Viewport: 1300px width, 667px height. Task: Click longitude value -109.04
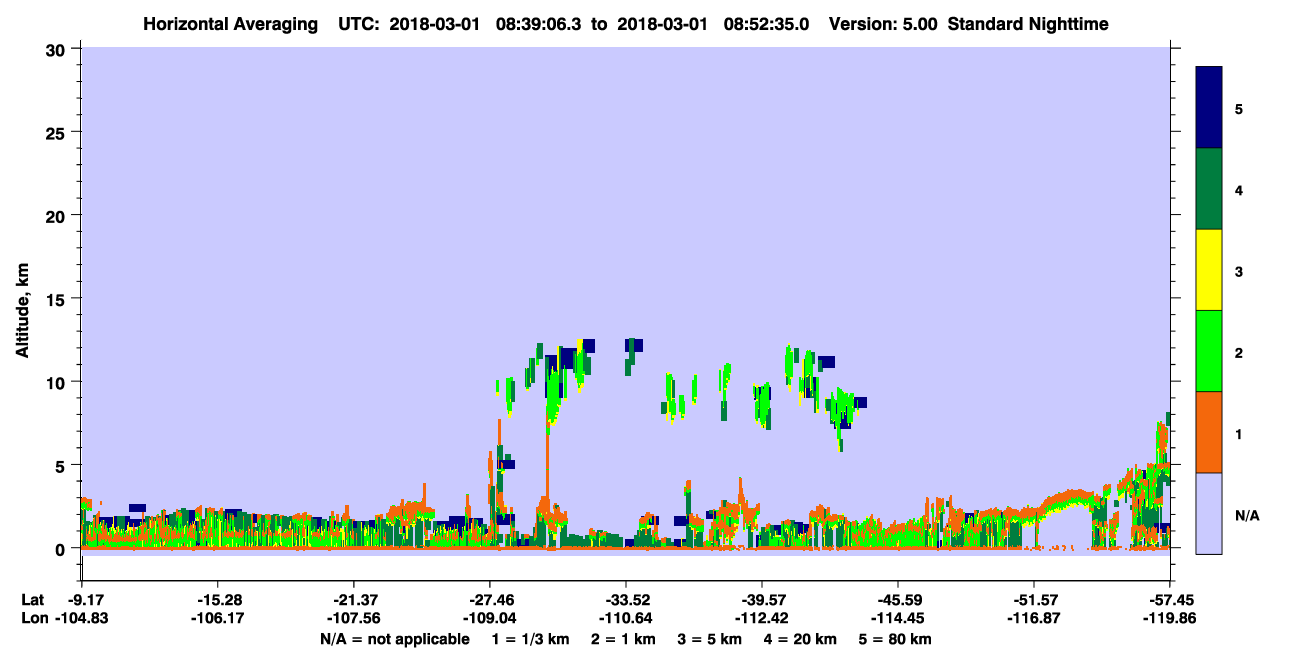click(x=489, y=618)
